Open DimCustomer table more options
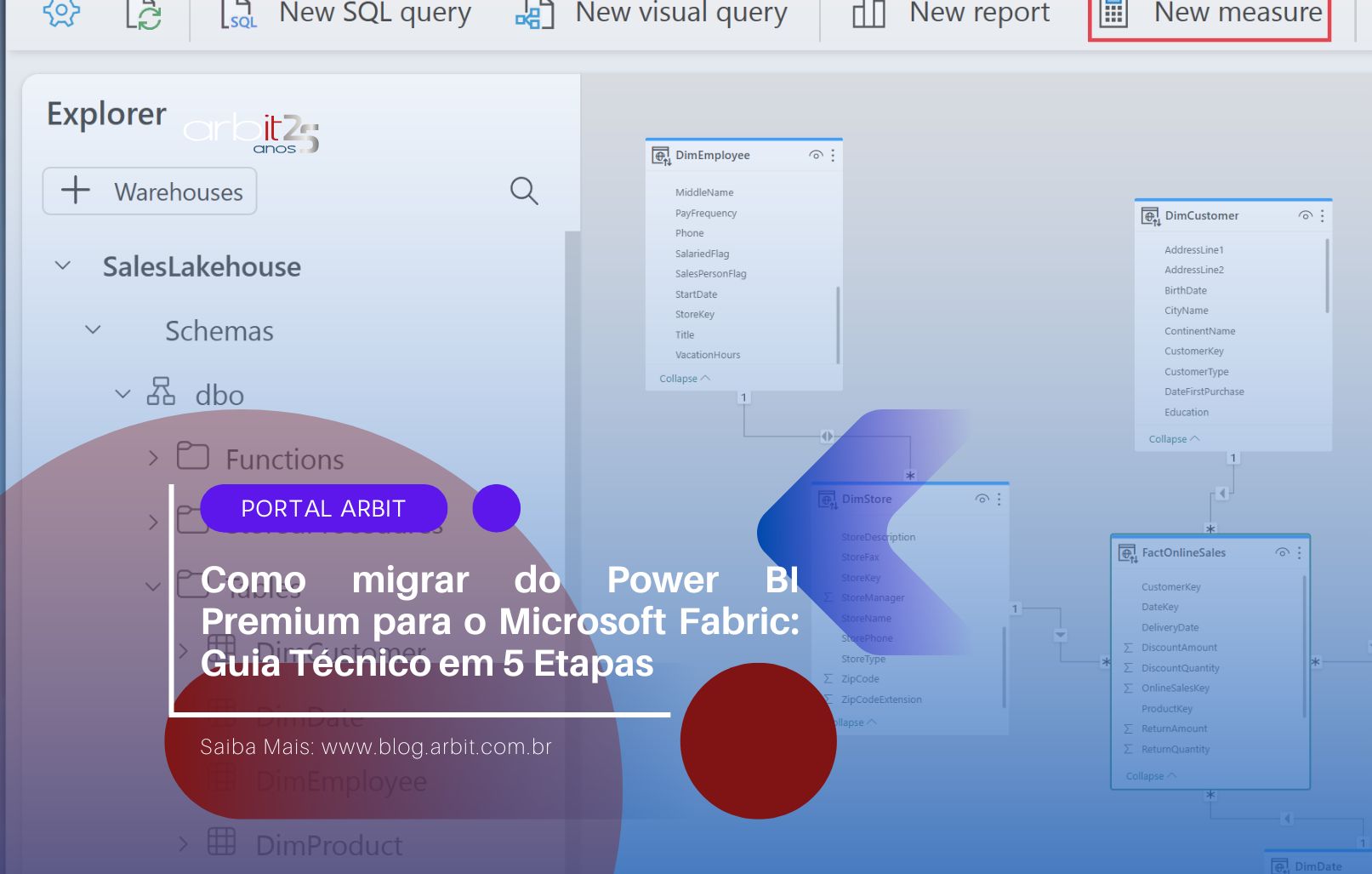The image size is (1372, 874). [1322, 215]
